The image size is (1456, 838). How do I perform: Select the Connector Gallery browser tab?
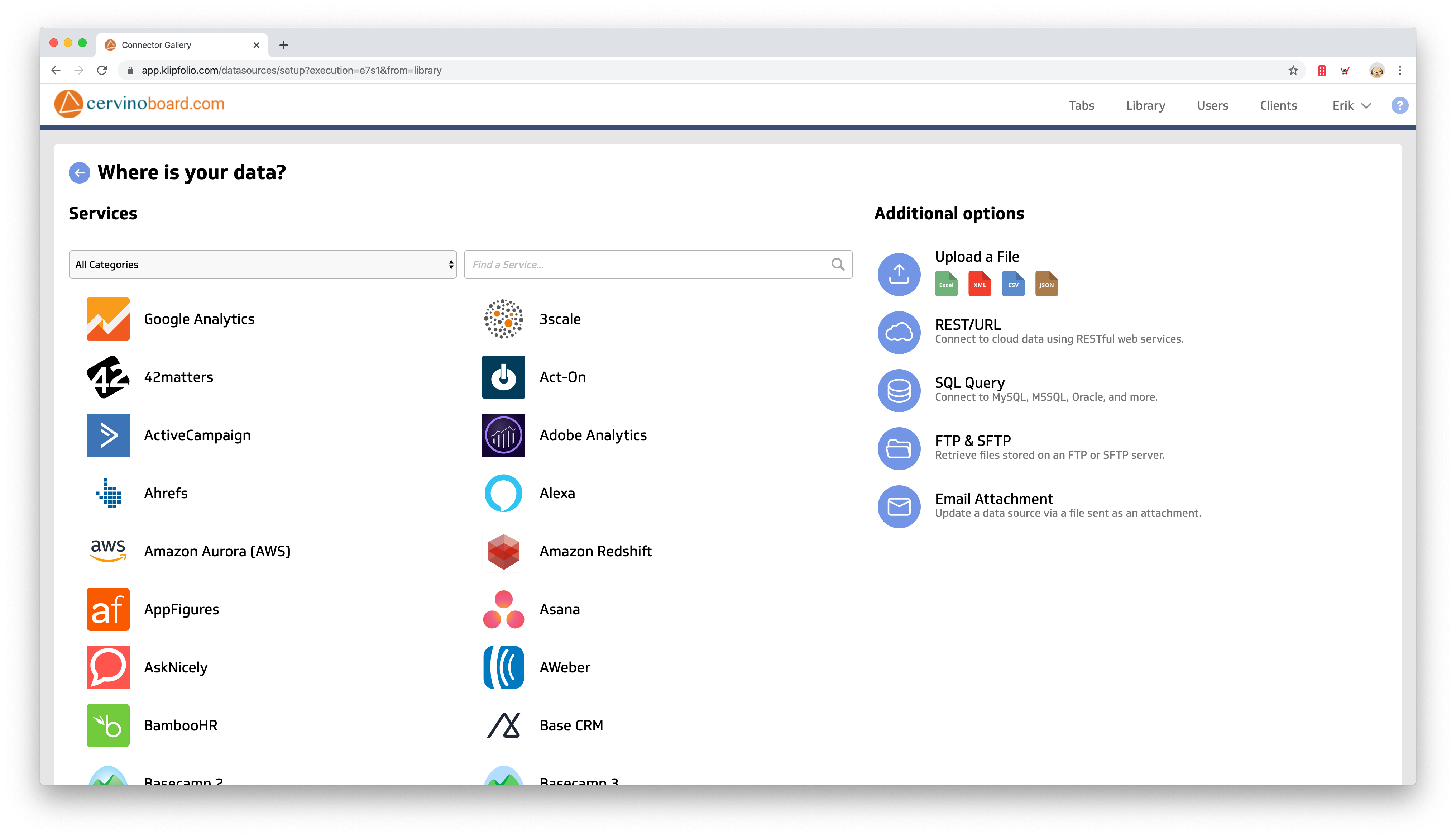coord(182,45)
